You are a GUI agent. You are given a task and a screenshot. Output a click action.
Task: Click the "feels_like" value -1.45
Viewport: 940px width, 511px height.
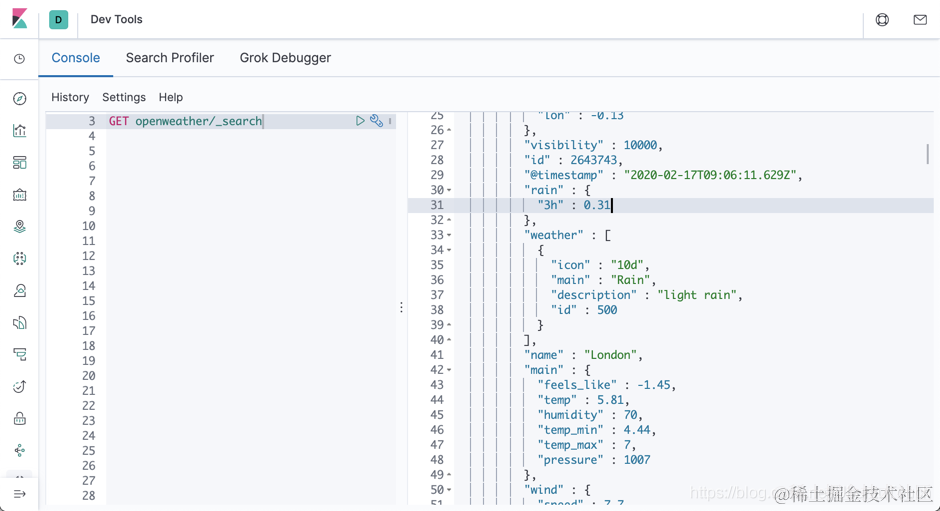tap(653, 385)
